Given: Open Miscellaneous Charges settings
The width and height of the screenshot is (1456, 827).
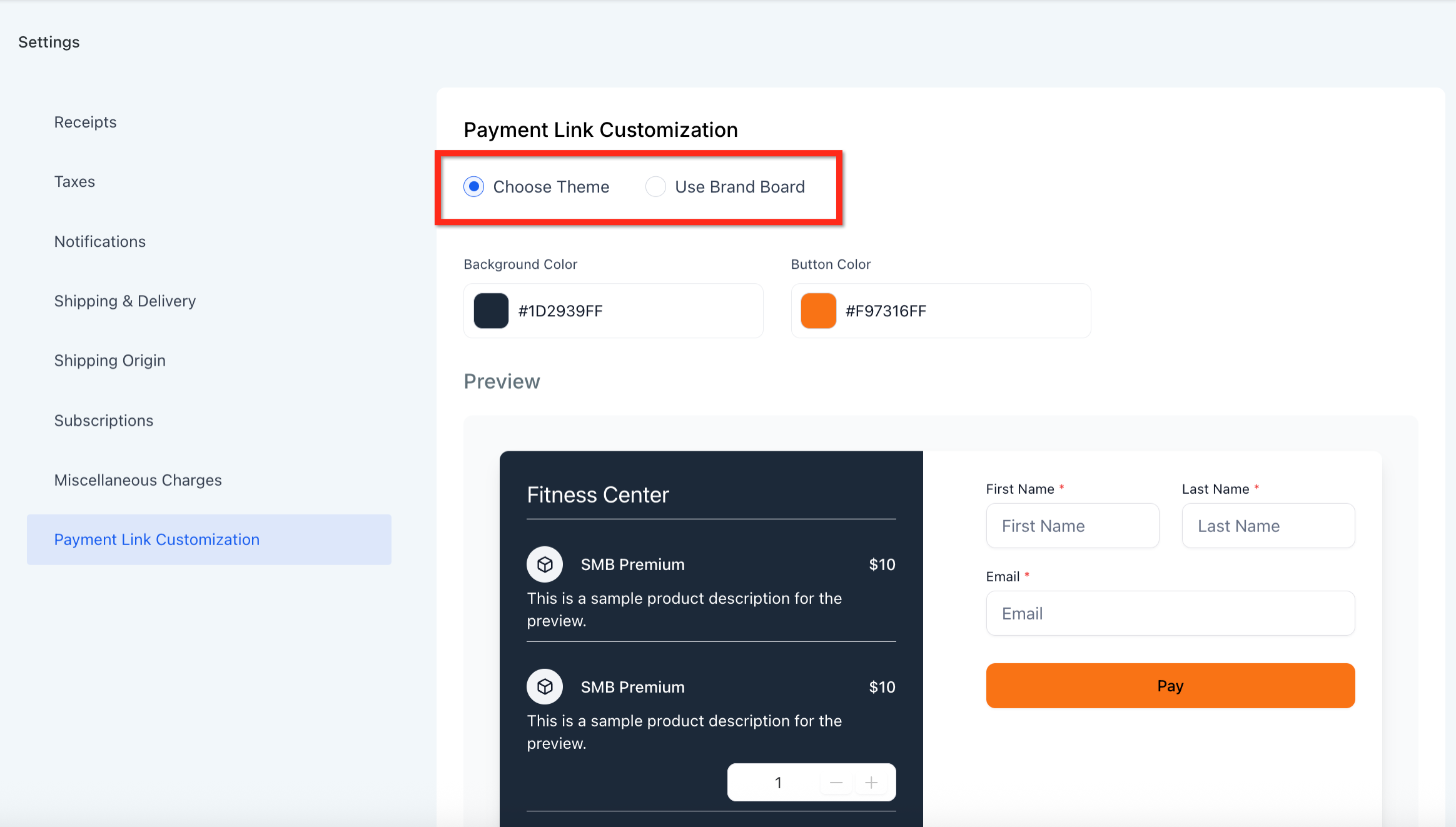Looking at the screenshot, I should pyautogui.click(x=138, y=480).
